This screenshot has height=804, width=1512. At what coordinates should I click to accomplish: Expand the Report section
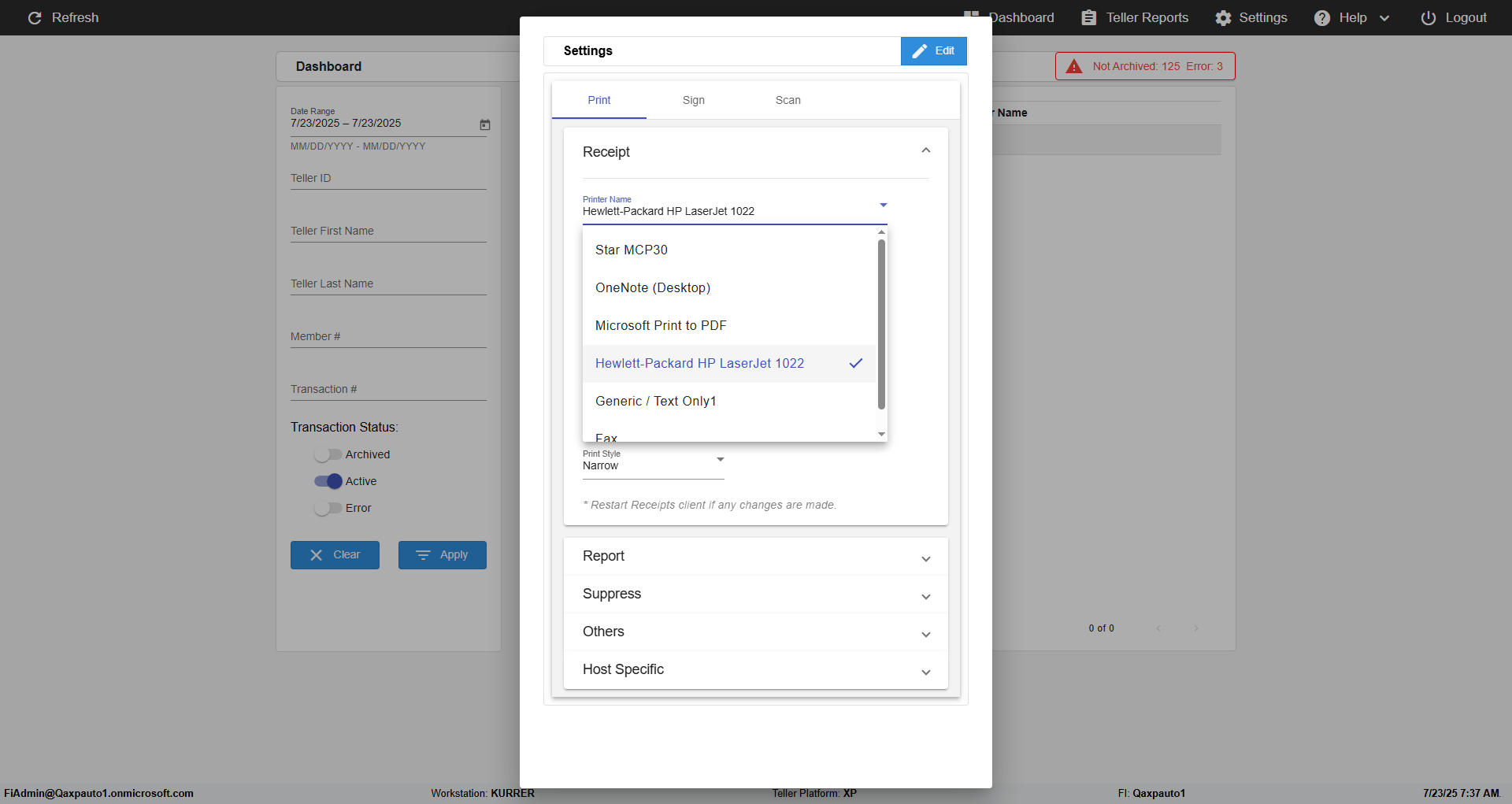click(x=926, y=558)
